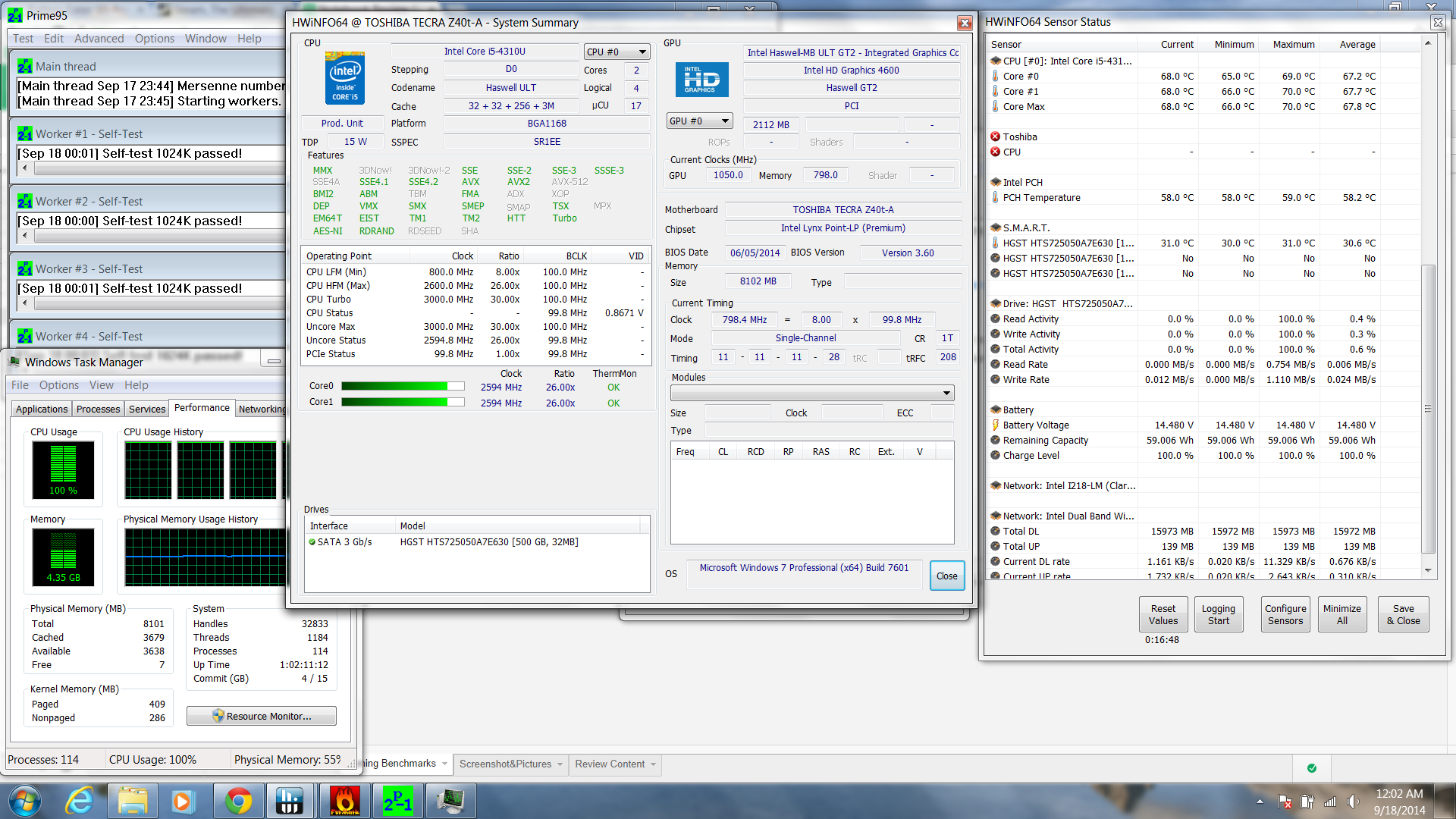Click Task Manager CPU Usage gauge

63,470
